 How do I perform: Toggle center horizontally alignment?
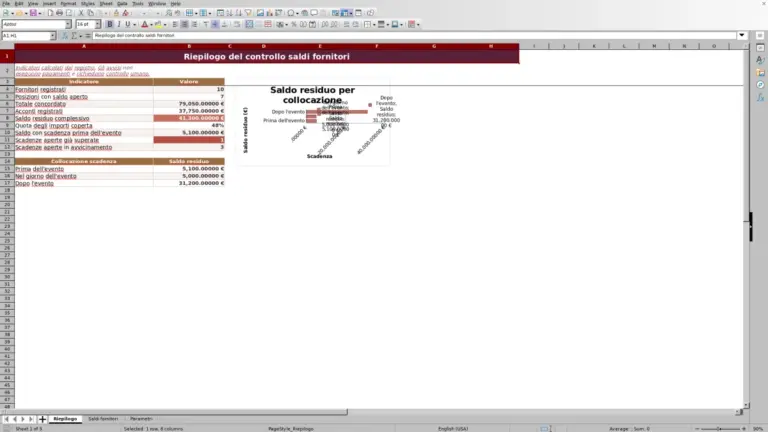184,24
